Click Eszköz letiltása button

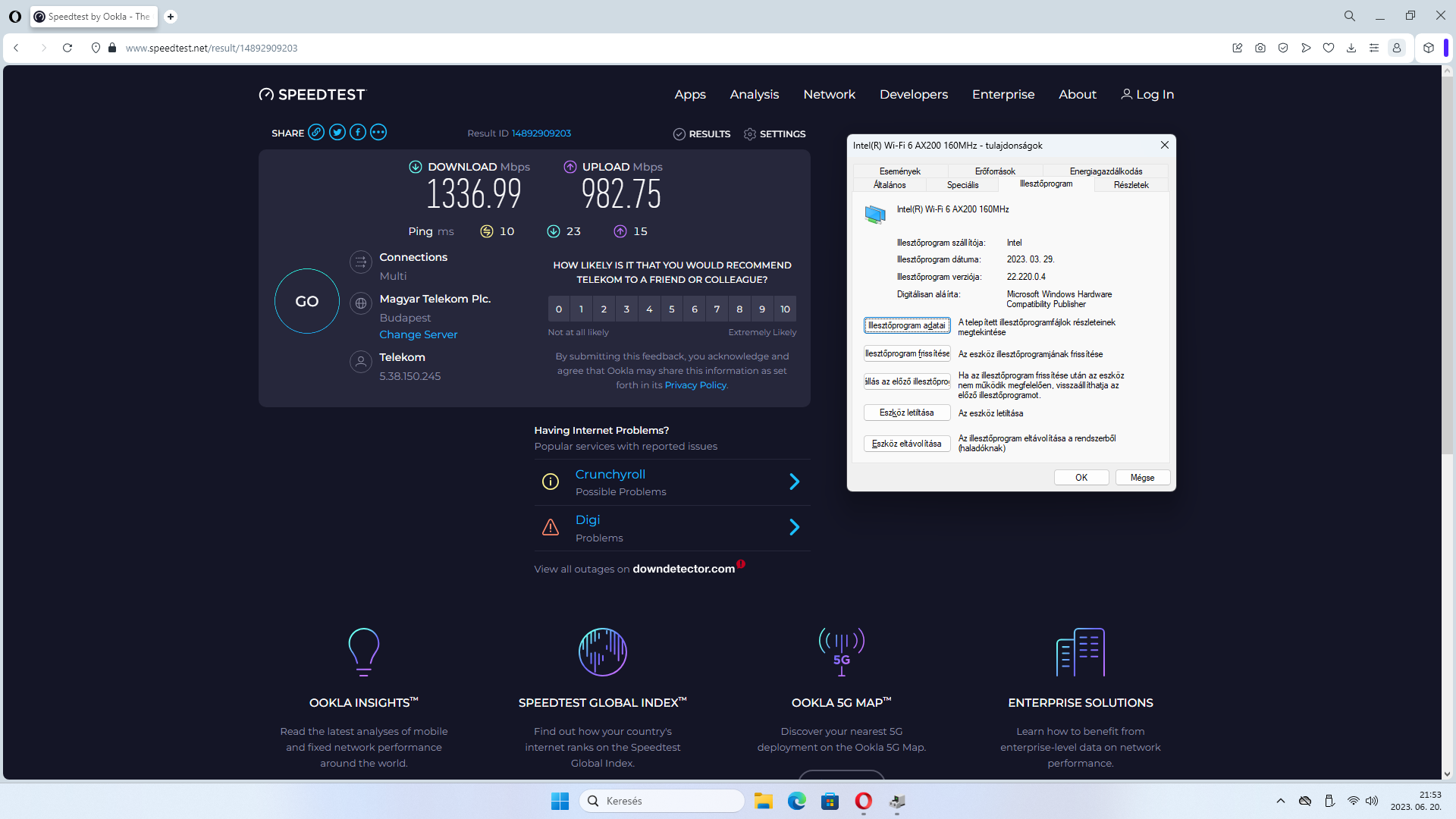tap(907, 413)
